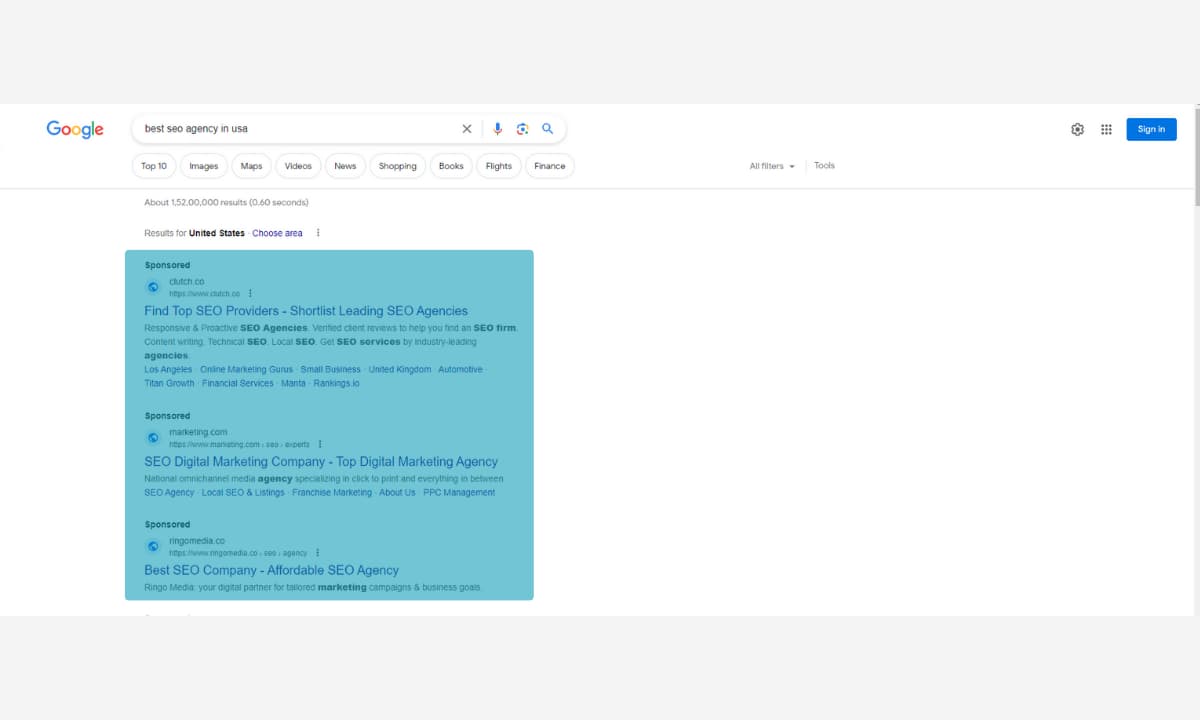Switch to Flights results

(x=499, y=166)
